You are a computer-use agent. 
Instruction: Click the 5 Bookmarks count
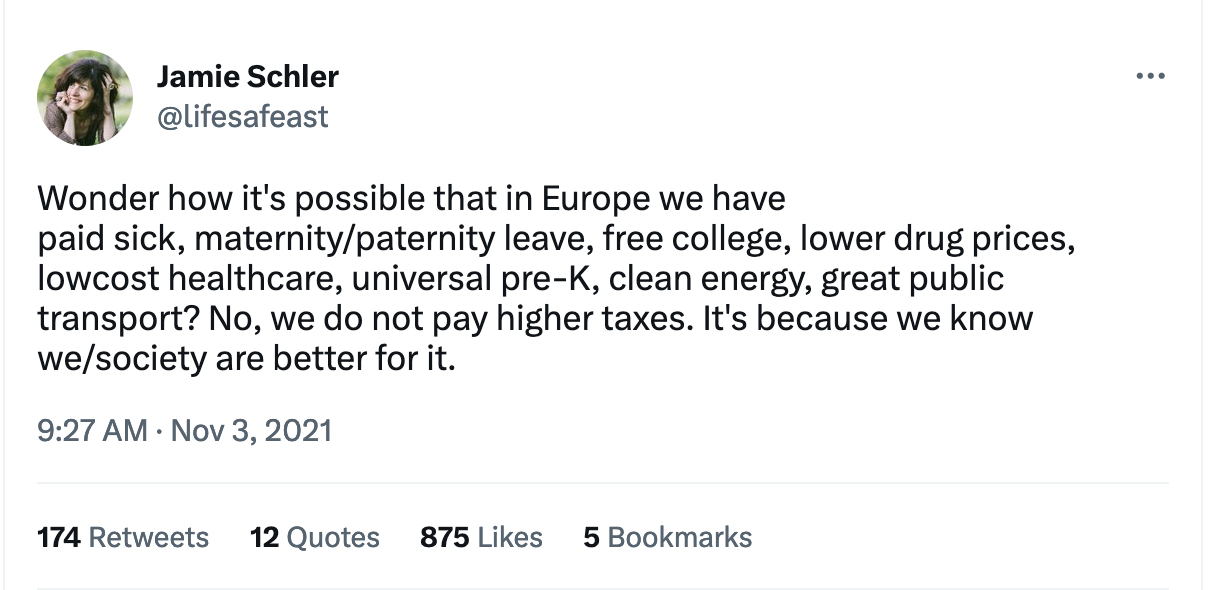click(667, 537)
